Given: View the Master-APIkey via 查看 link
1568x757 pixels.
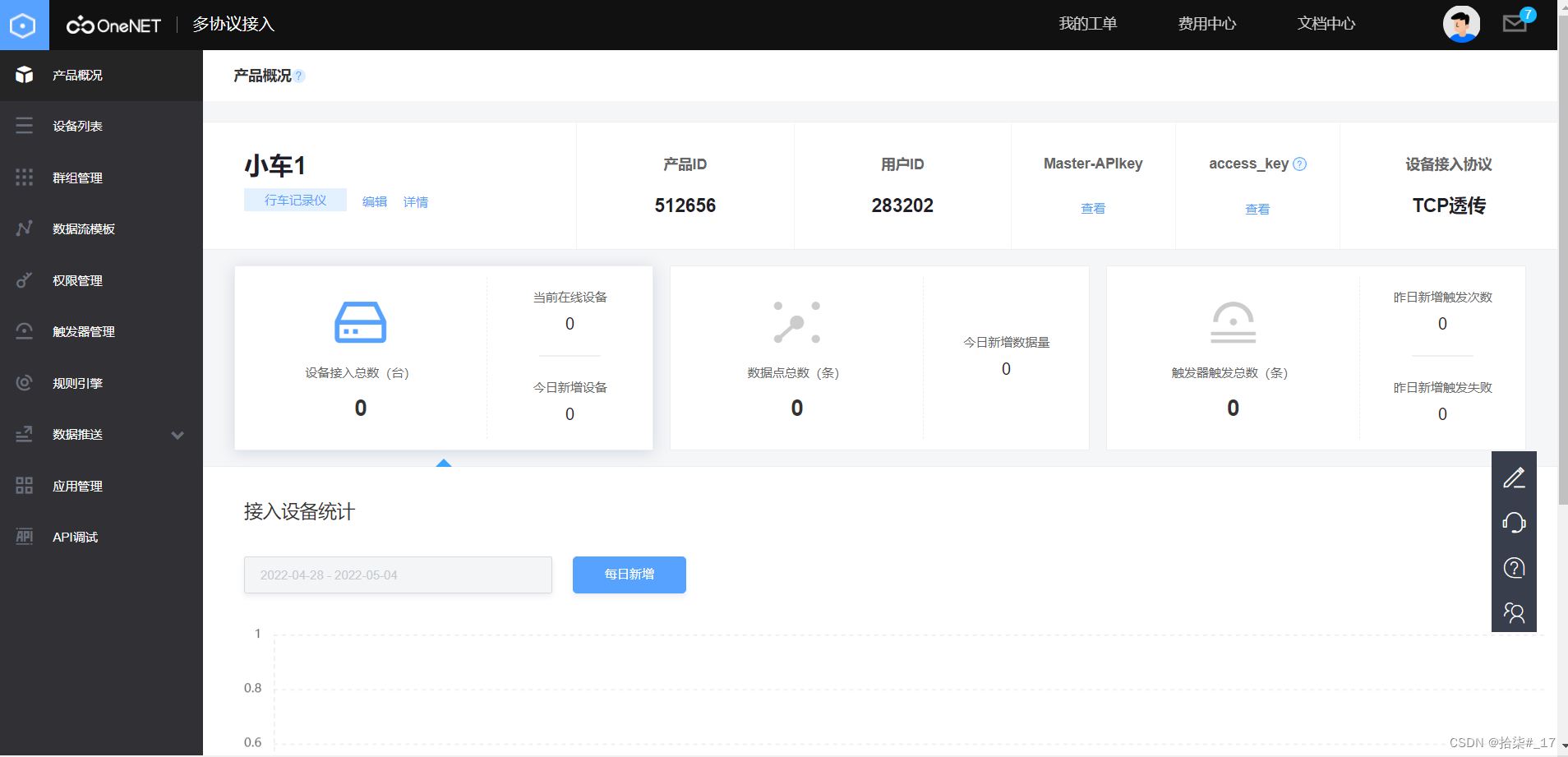Looking at the screenshot, I should (1092, 209).
